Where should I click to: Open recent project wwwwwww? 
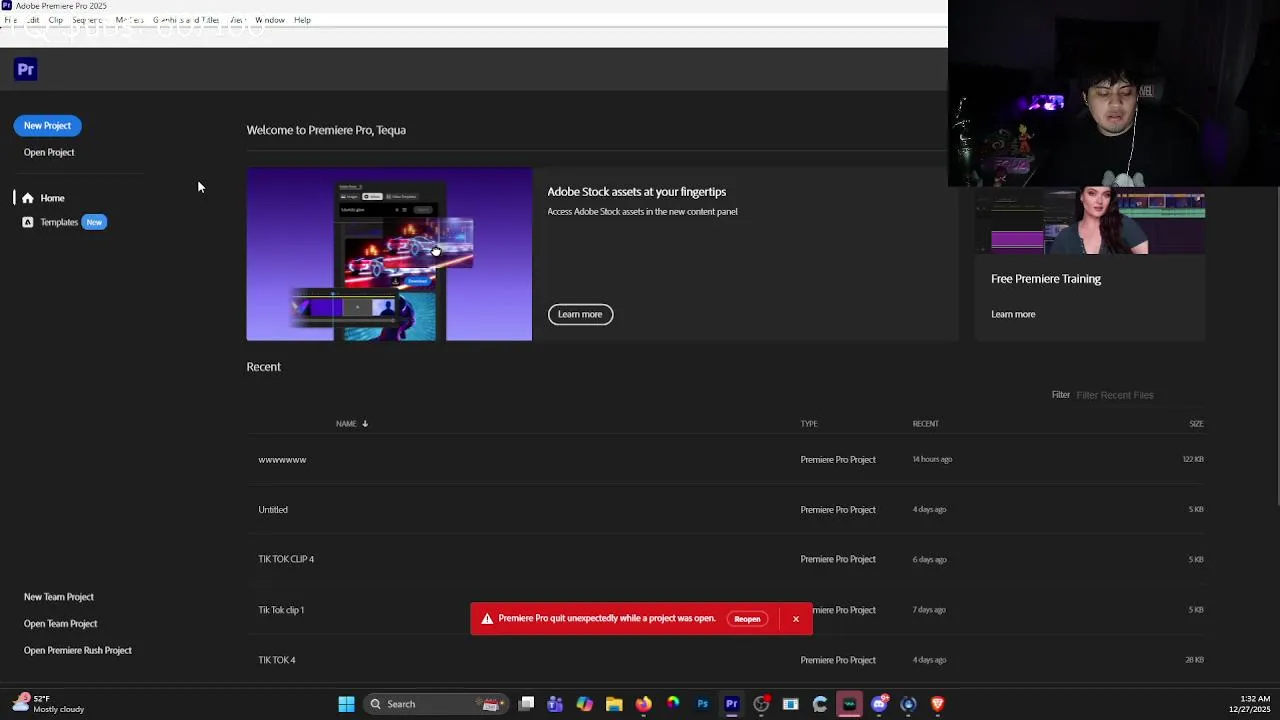tap(726, 460)
